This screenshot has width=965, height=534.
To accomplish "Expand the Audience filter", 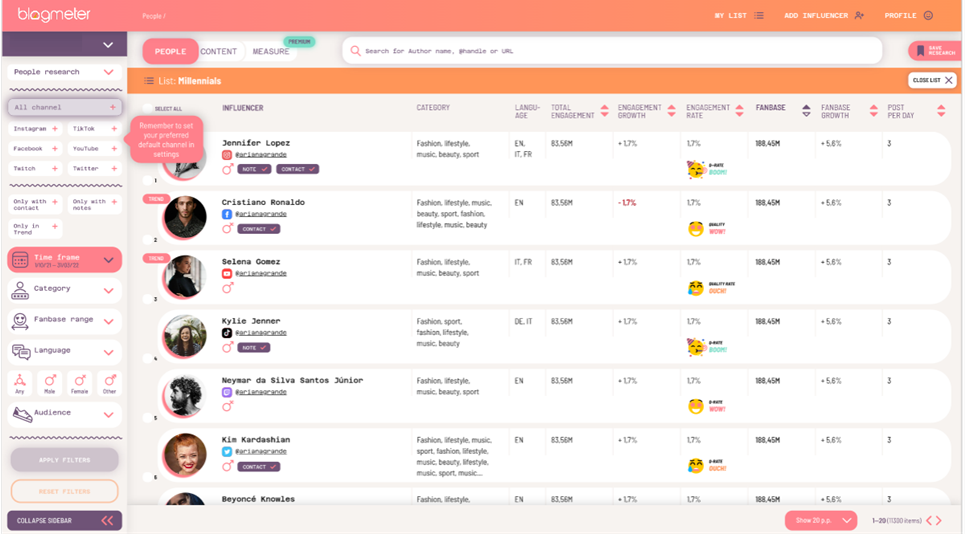I will [x=65, y=414].
